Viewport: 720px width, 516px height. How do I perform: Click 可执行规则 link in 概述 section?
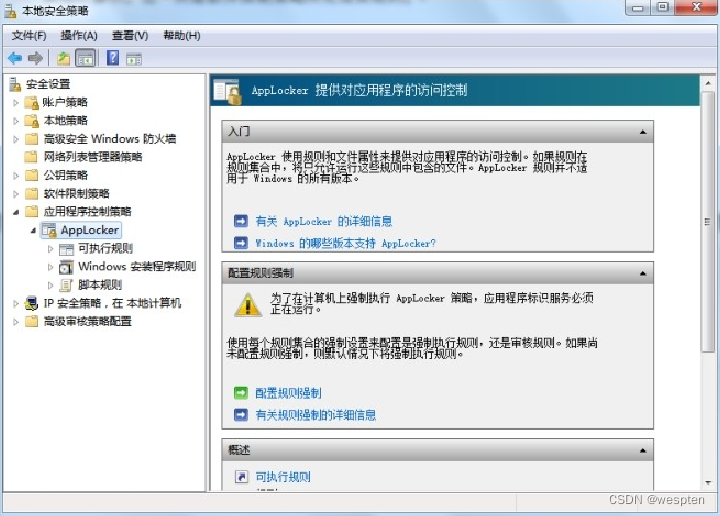[x=283, y=477]
